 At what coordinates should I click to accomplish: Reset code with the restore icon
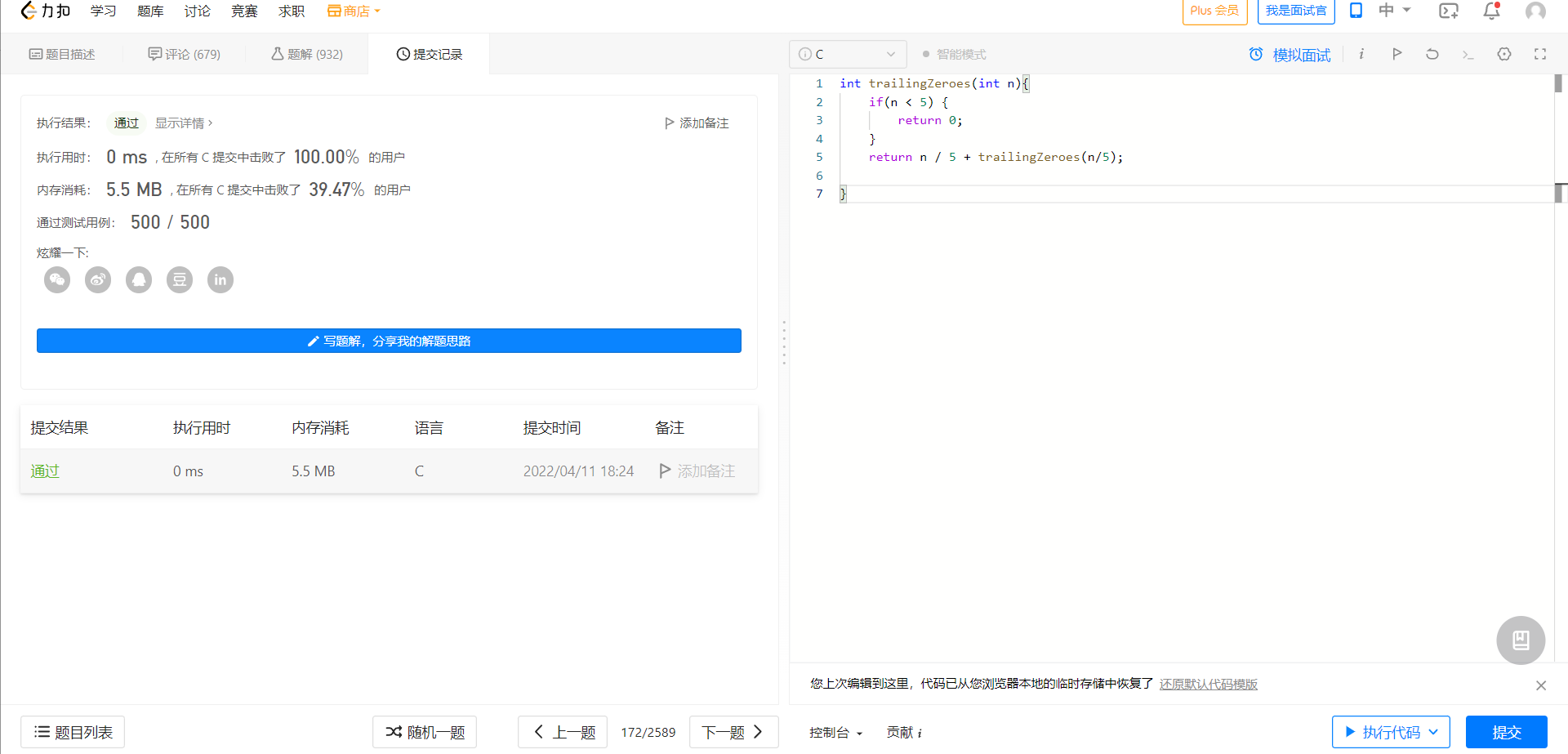click(1432, 54)
